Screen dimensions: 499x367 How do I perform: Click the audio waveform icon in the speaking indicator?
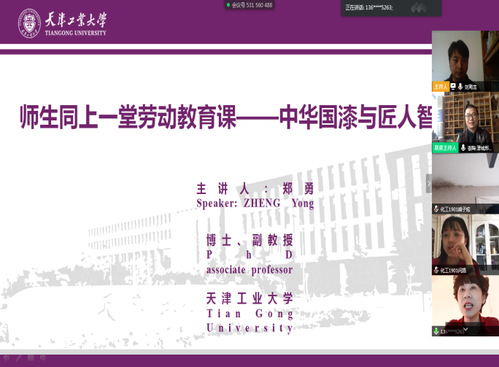[x=418, y=7]
